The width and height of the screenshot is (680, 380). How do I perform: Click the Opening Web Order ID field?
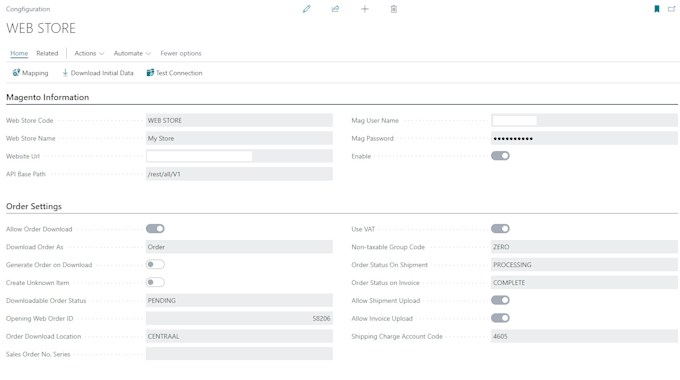tap(239, 318)
